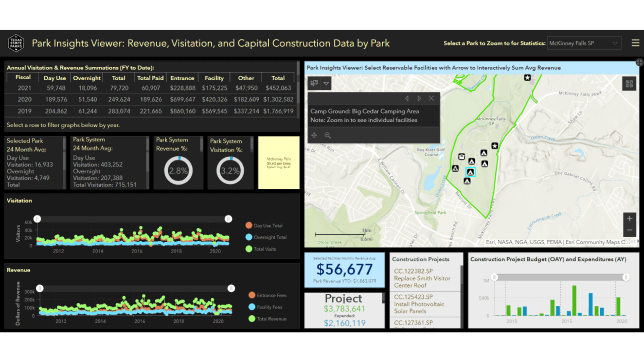Screen dimensions: 644x362
Task: Click the topmost campground tent marker
Action: 484,153
